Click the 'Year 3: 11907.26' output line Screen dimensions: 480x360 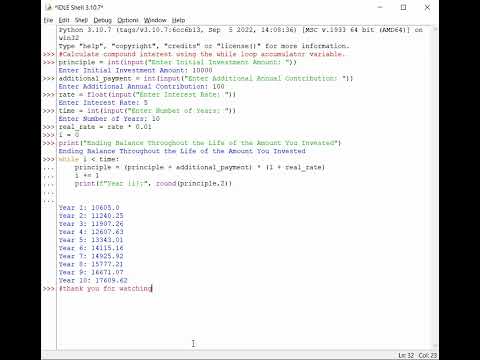point(91,224)
